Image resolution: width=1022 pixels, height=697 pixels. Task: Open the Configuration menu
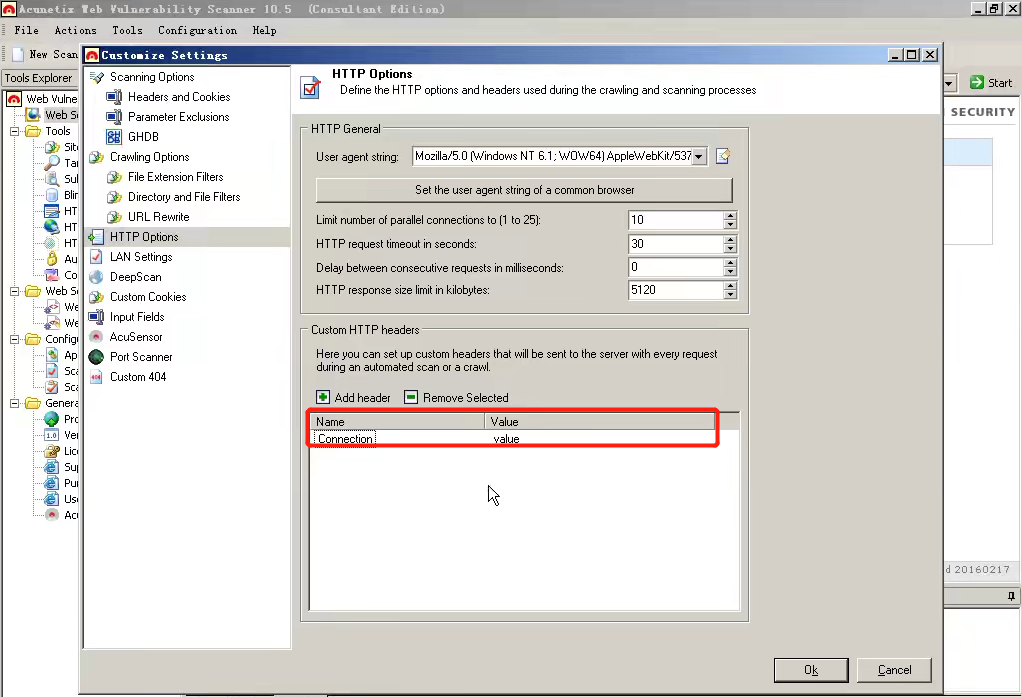(x=197, y=30)
